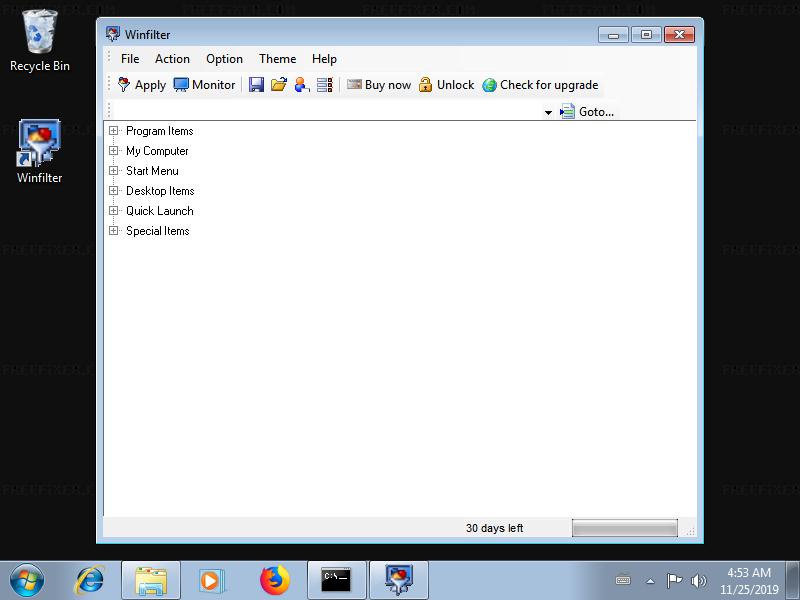Select the "My Computer" label
Image resolution: width=800 pixels, height=600 pixels.
click(x=157, y=151)
